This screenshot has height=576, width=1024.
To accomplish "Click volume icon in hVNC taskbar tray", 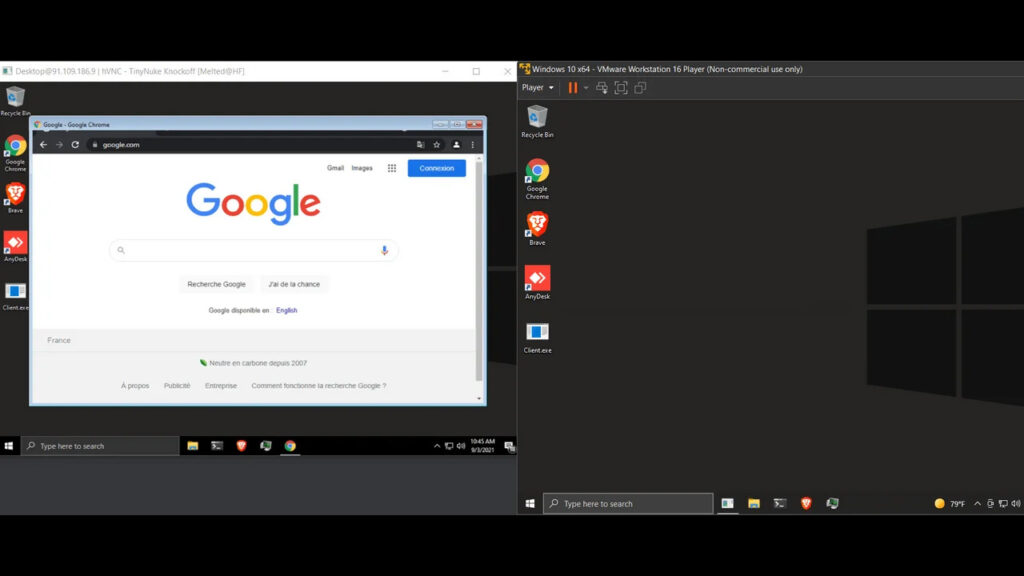I will [x=461, y=446].
